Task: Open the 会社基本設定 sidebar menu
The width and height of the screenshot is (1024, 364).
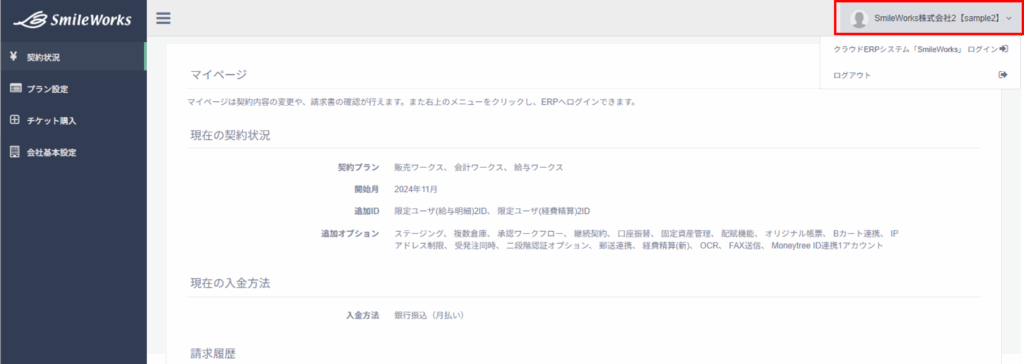Action: (x=73, y=153)
